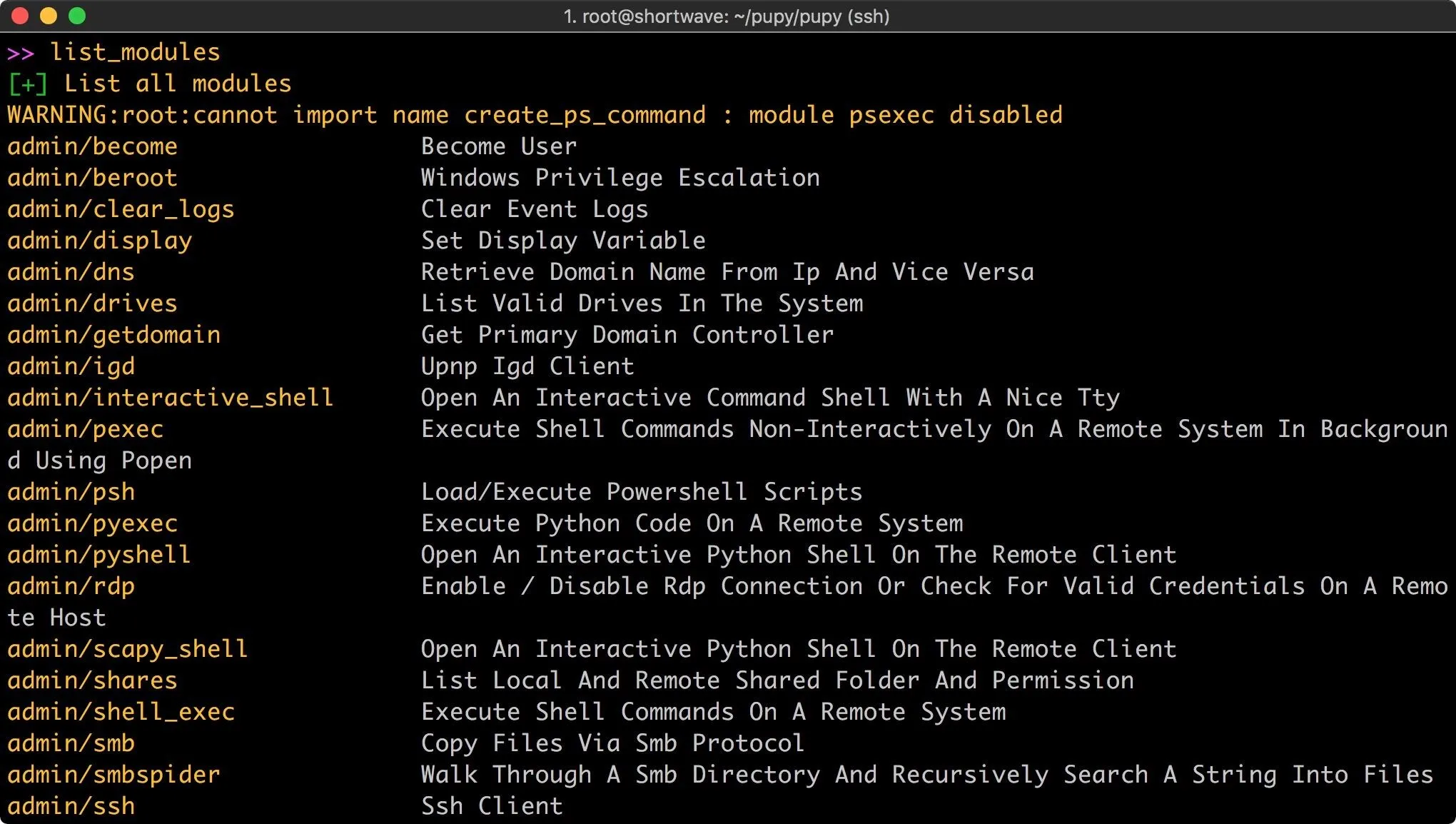Click the red close window button
The image size is (1456, 824).
pyautogui.click(x=20, y=16)
